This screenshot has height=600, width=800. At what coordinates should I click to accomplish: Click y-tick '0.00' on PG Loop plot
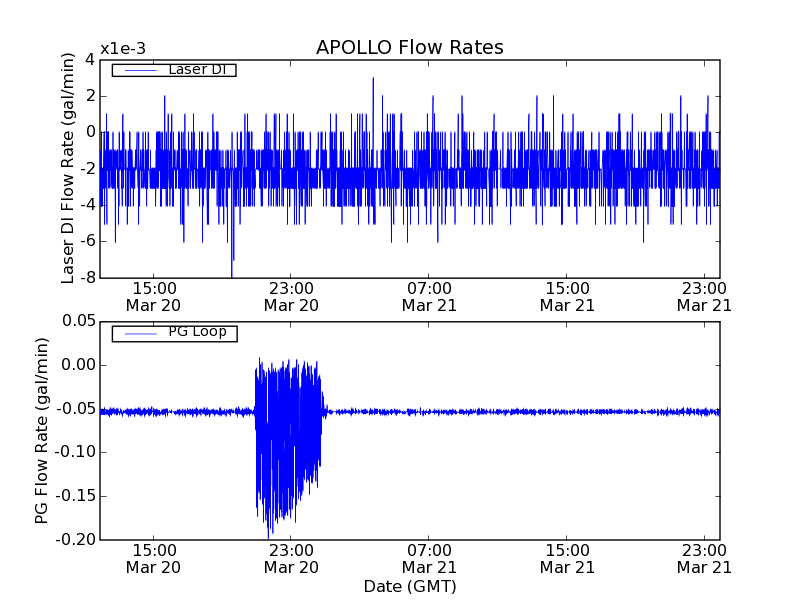tap(79, 365)
